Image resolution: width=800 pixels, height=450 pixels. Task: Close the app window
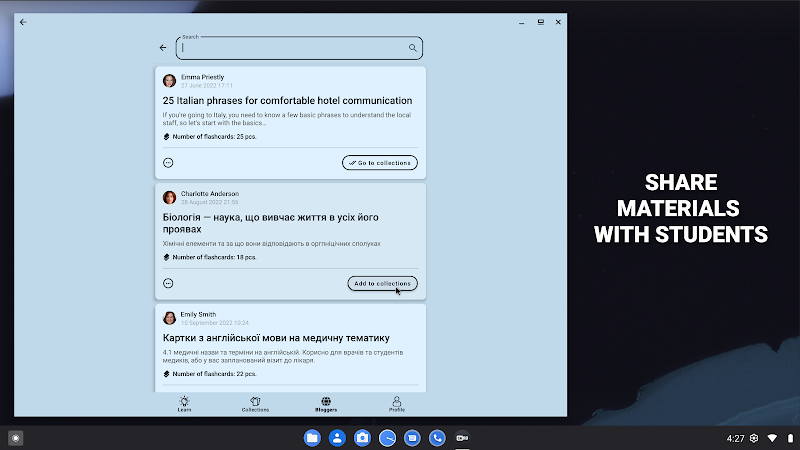tap(558, 22)
